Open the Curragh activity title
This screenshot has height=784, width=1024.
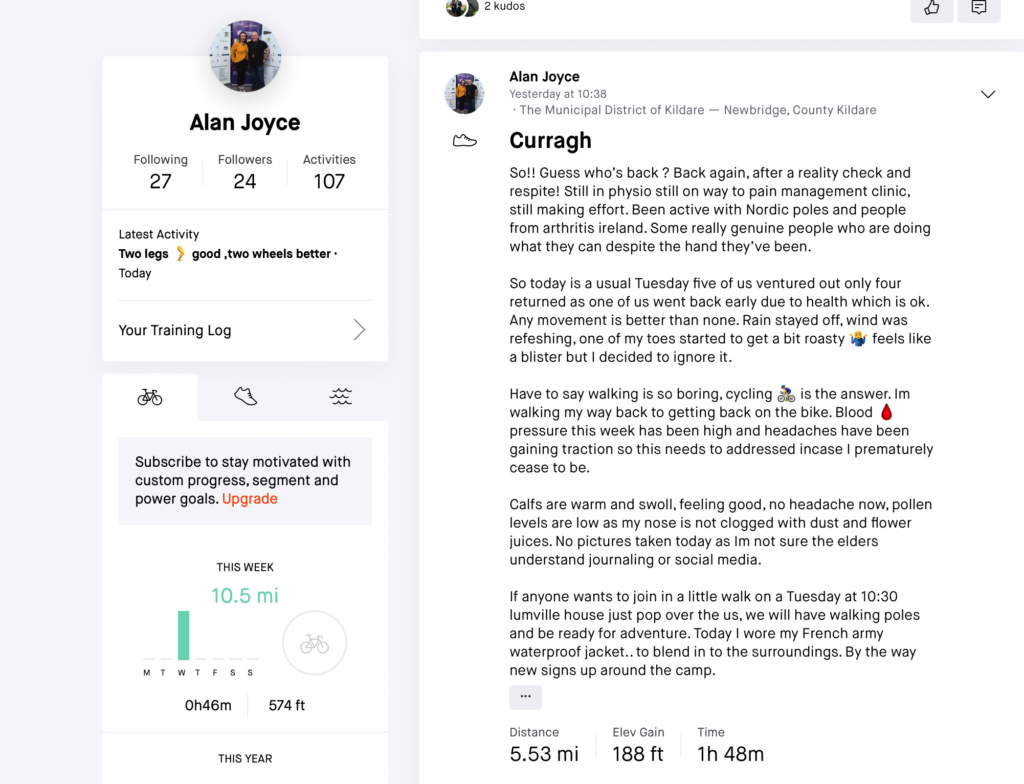[551, 140]
